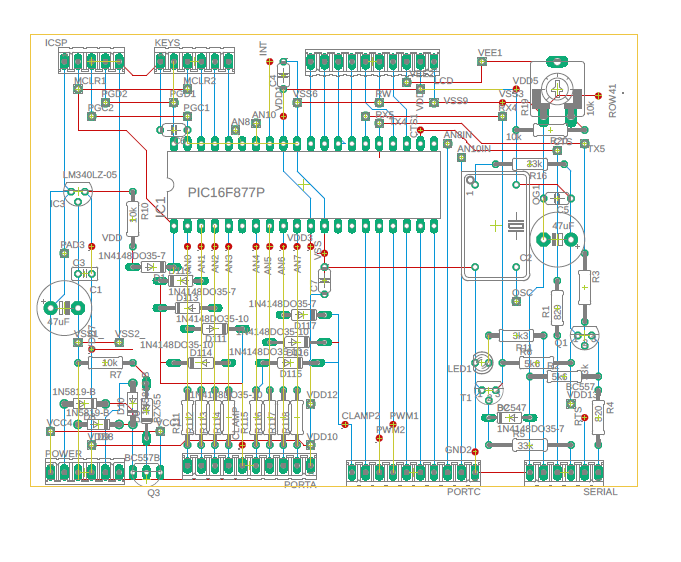Click the PGC2 label
Viewport: 681px width, 562px height.
(x=100, y=108)
